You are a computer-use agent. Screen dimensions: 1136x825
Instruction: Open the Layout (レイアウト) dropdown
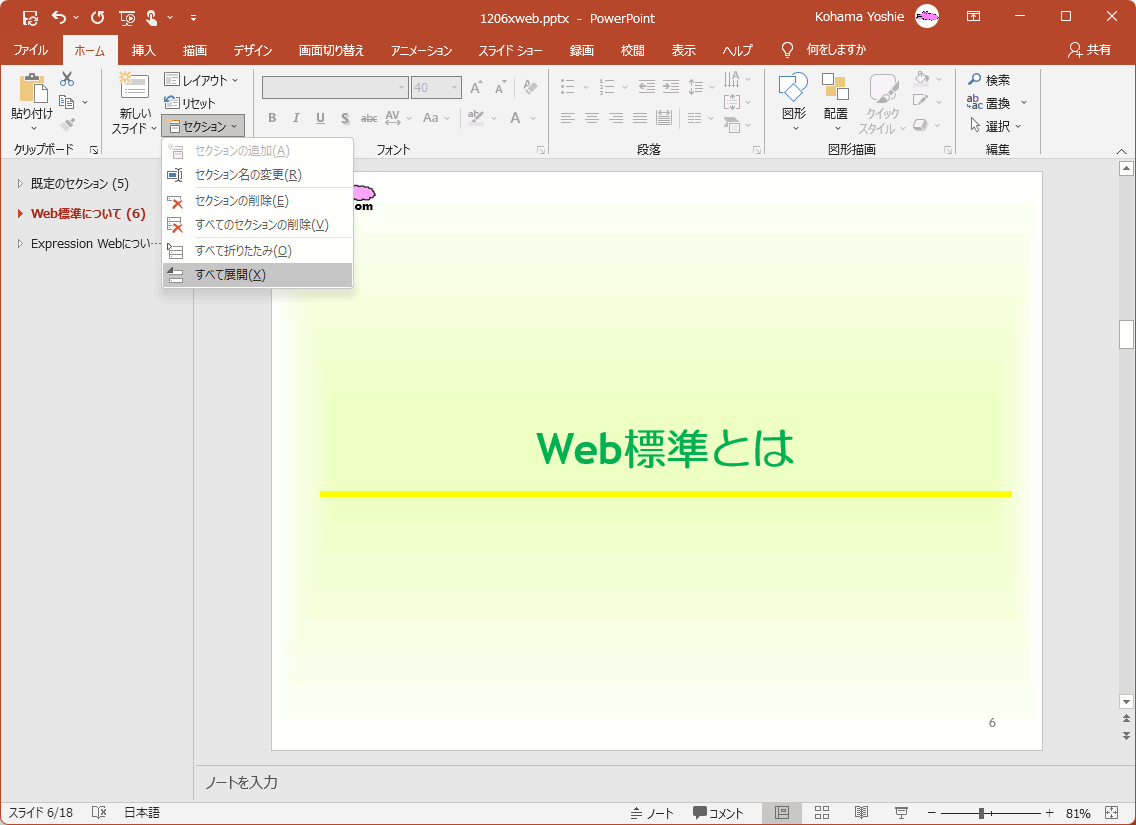click(201, 80)
